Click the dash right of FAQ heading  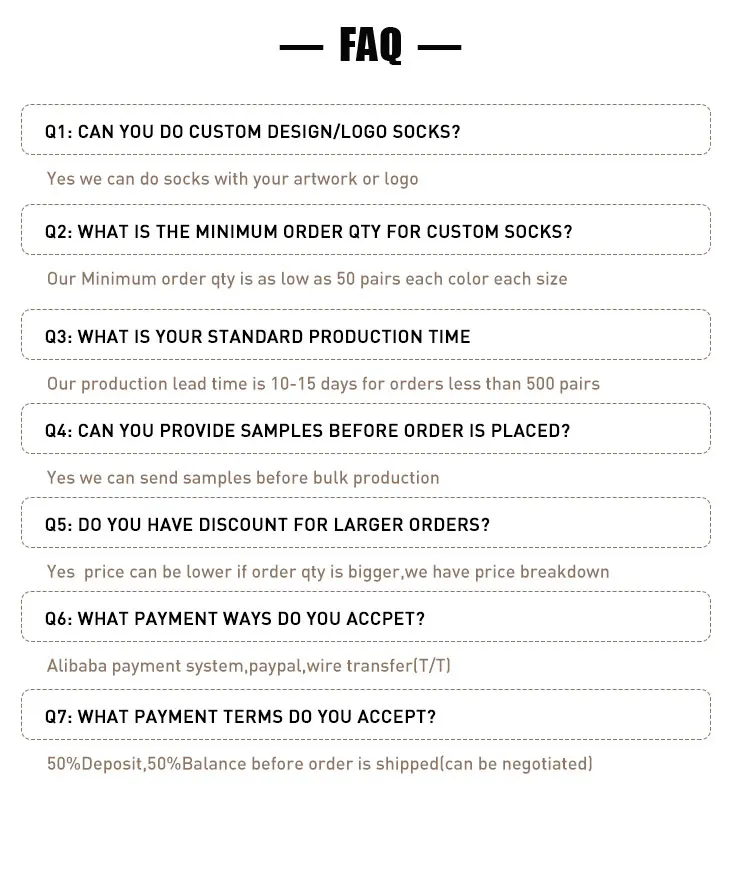[x=438, y=47]
